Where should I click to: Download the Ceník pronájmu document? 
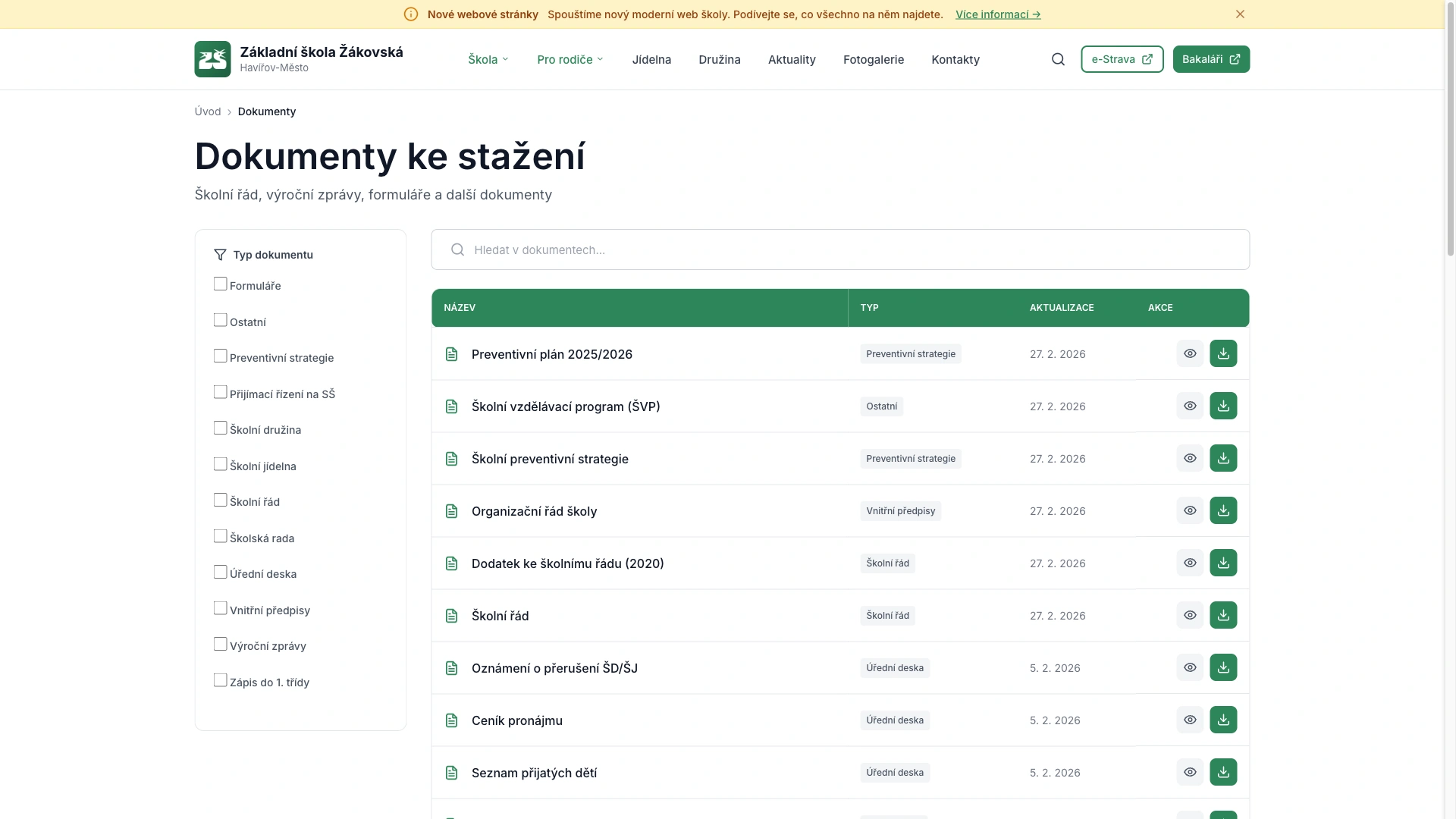(1223, 720)
